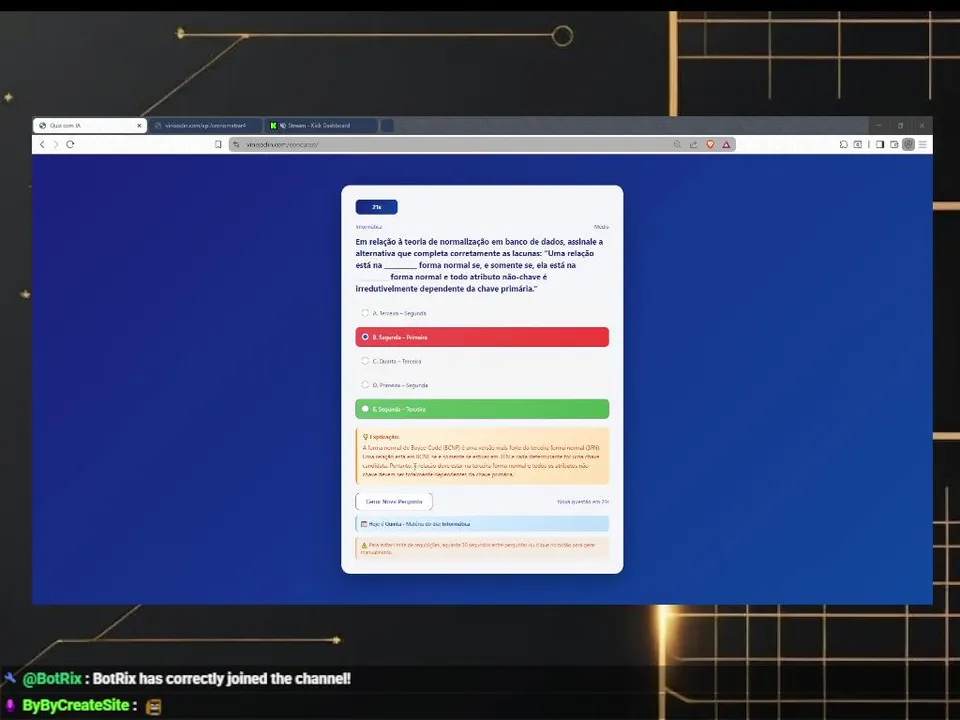Click the lightbulb icon beside Explicação
The height and width of the screenshot is (720, 960).
[366, 437]
